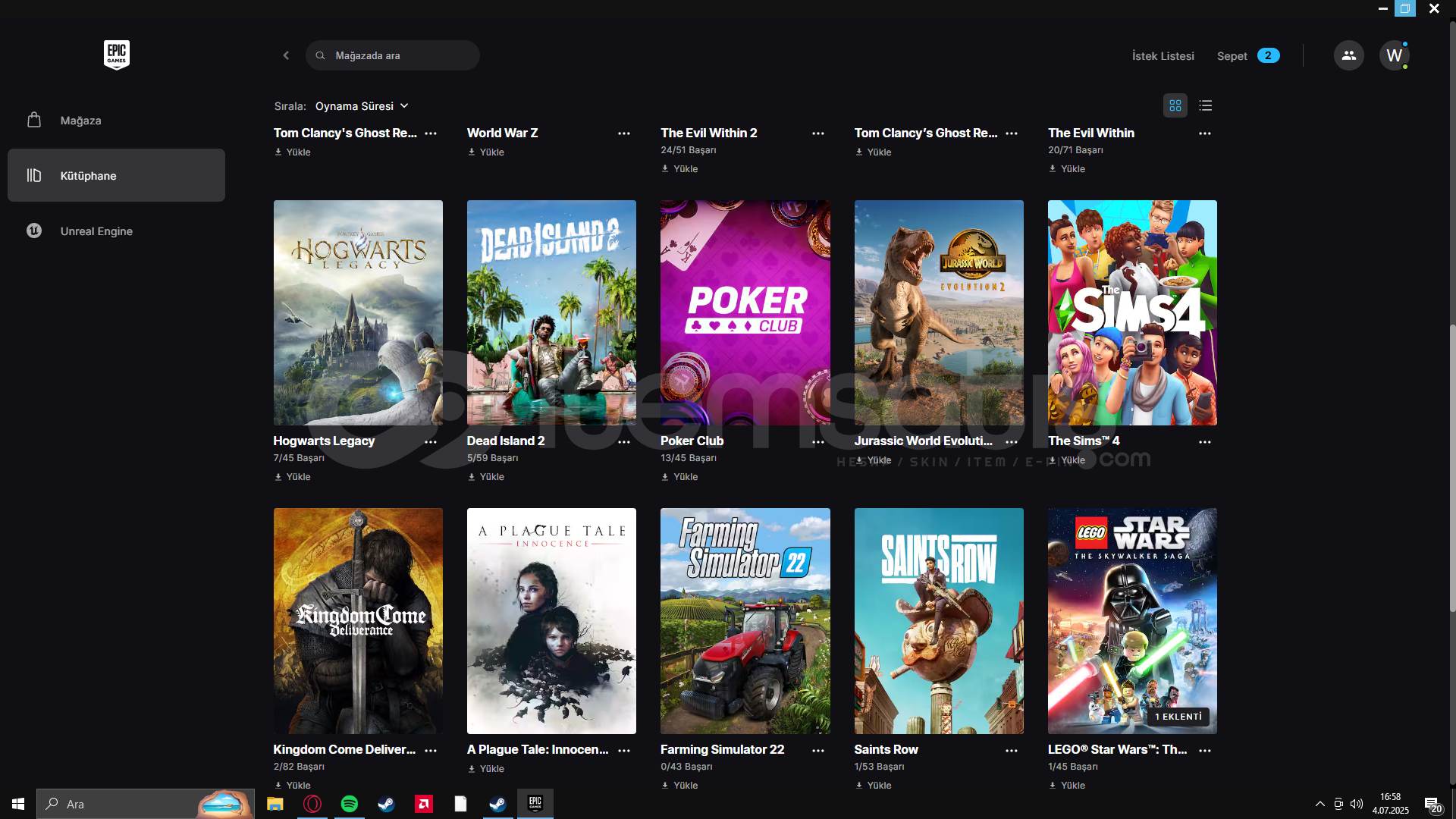Screen dimensions: 1456x819
Task: Open the W profile avatar menu
Action: tap(1394, 55)
